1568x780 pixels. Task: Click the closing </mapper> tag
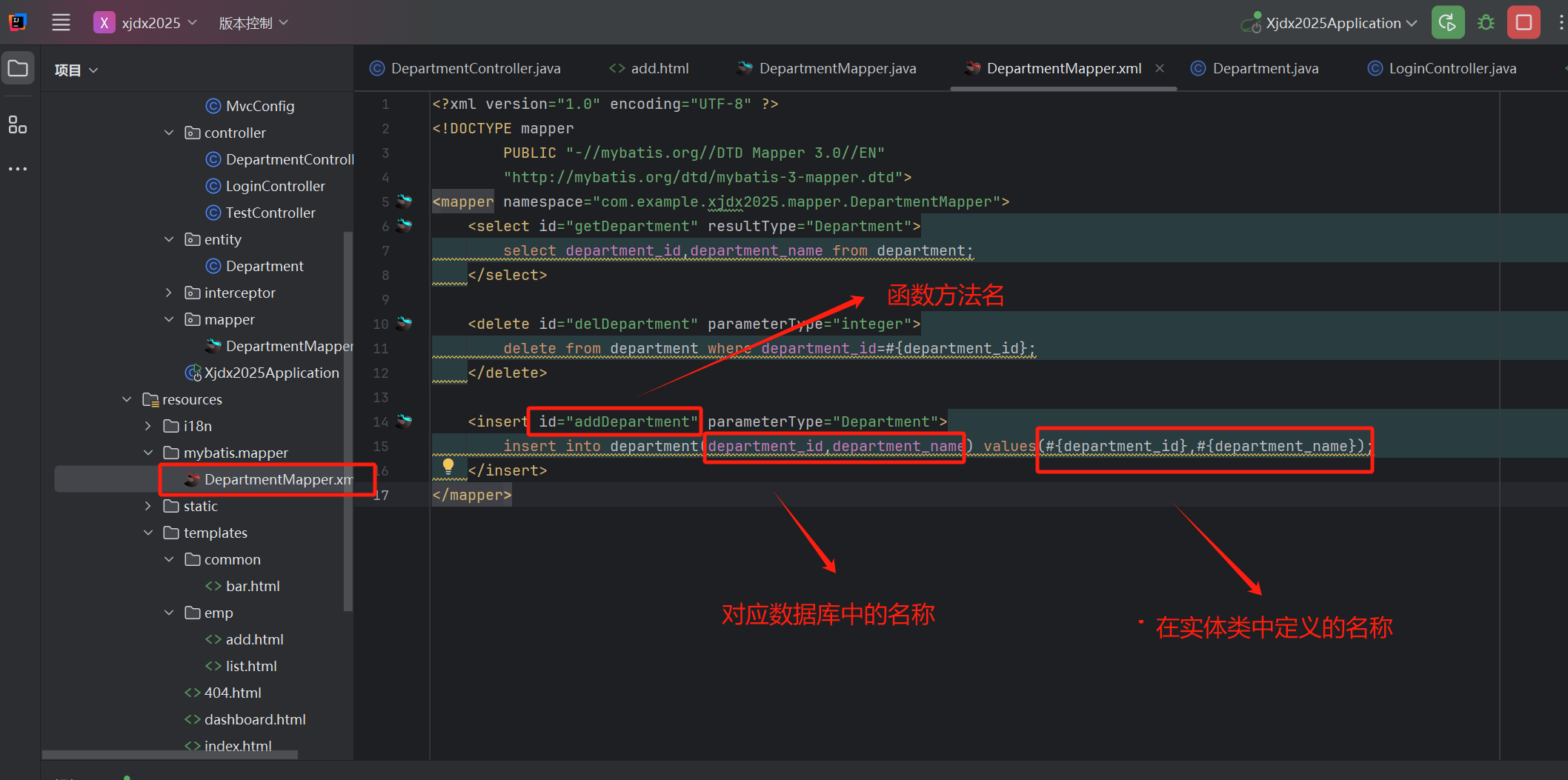pos(472,495)
